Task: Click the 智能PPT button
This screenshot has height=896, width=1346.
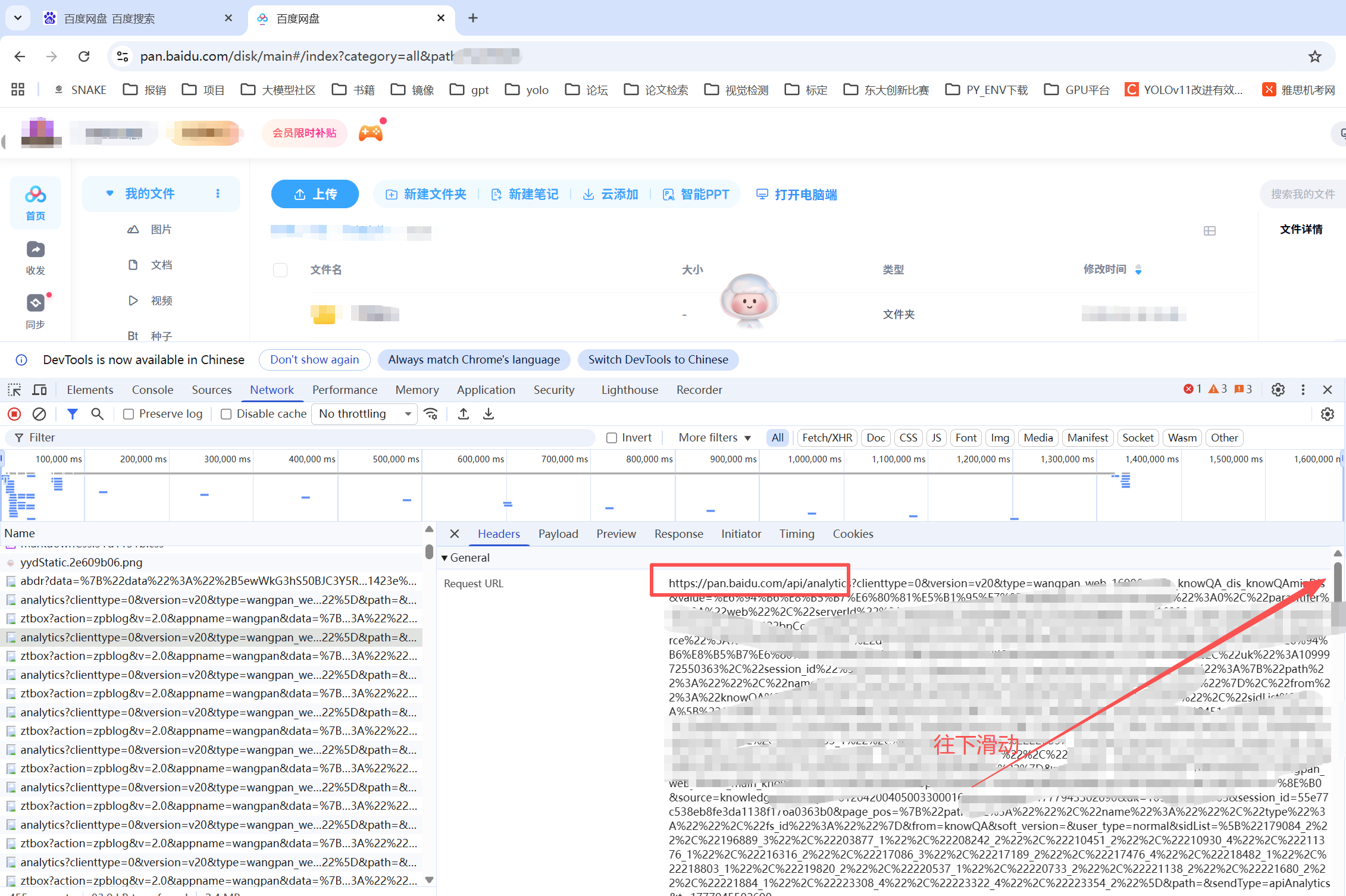Action: tap(696, 195)
